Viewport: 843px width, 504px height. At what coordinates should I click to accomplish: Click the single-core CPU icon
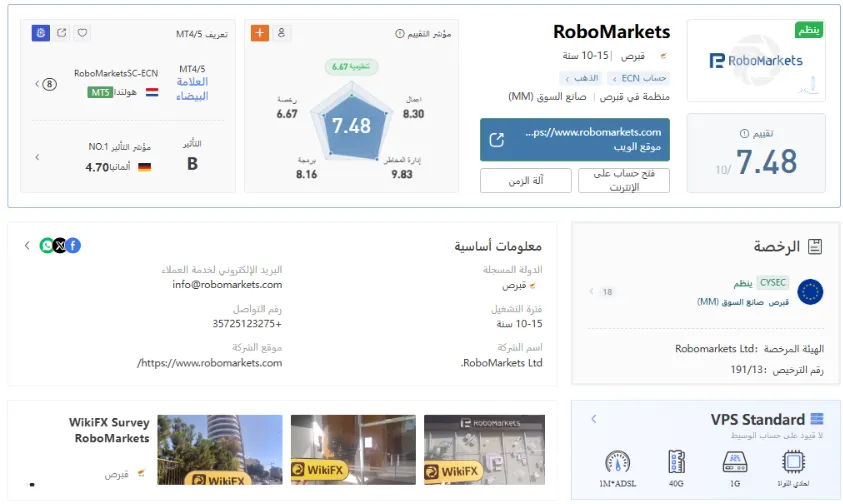pos(794,462)
